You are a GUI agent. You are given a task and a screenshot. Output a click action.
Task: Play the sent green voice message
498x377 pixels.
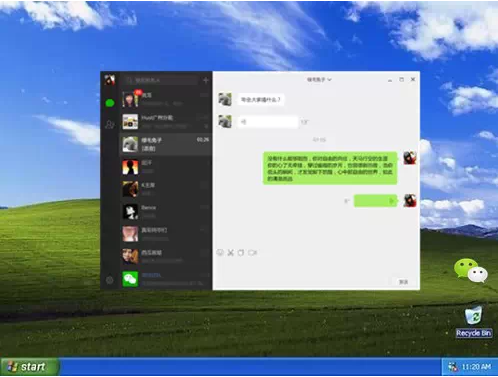click(x=375, y=201)
